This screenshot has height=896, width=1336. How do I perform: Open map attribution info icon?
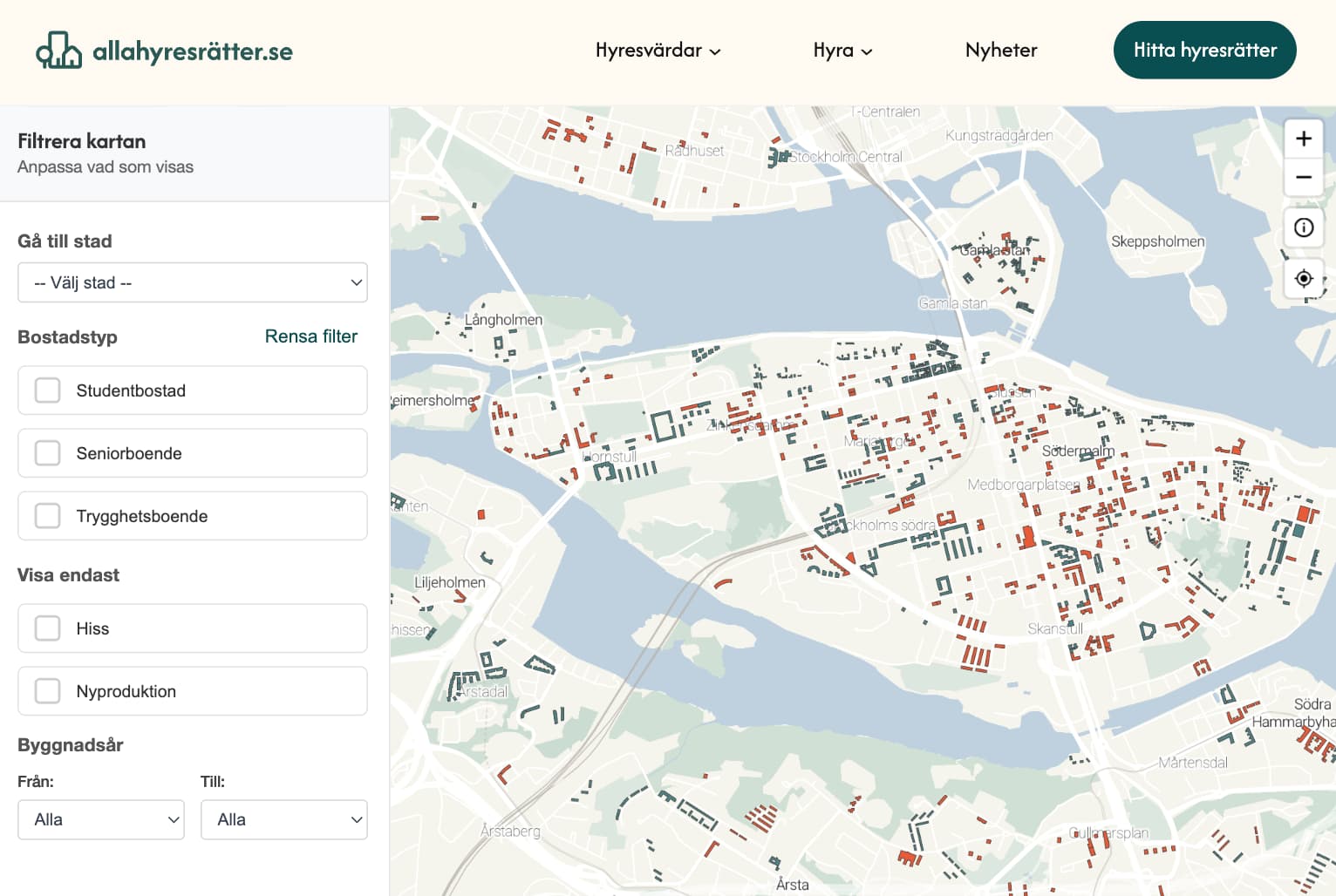coord(1304,227)
